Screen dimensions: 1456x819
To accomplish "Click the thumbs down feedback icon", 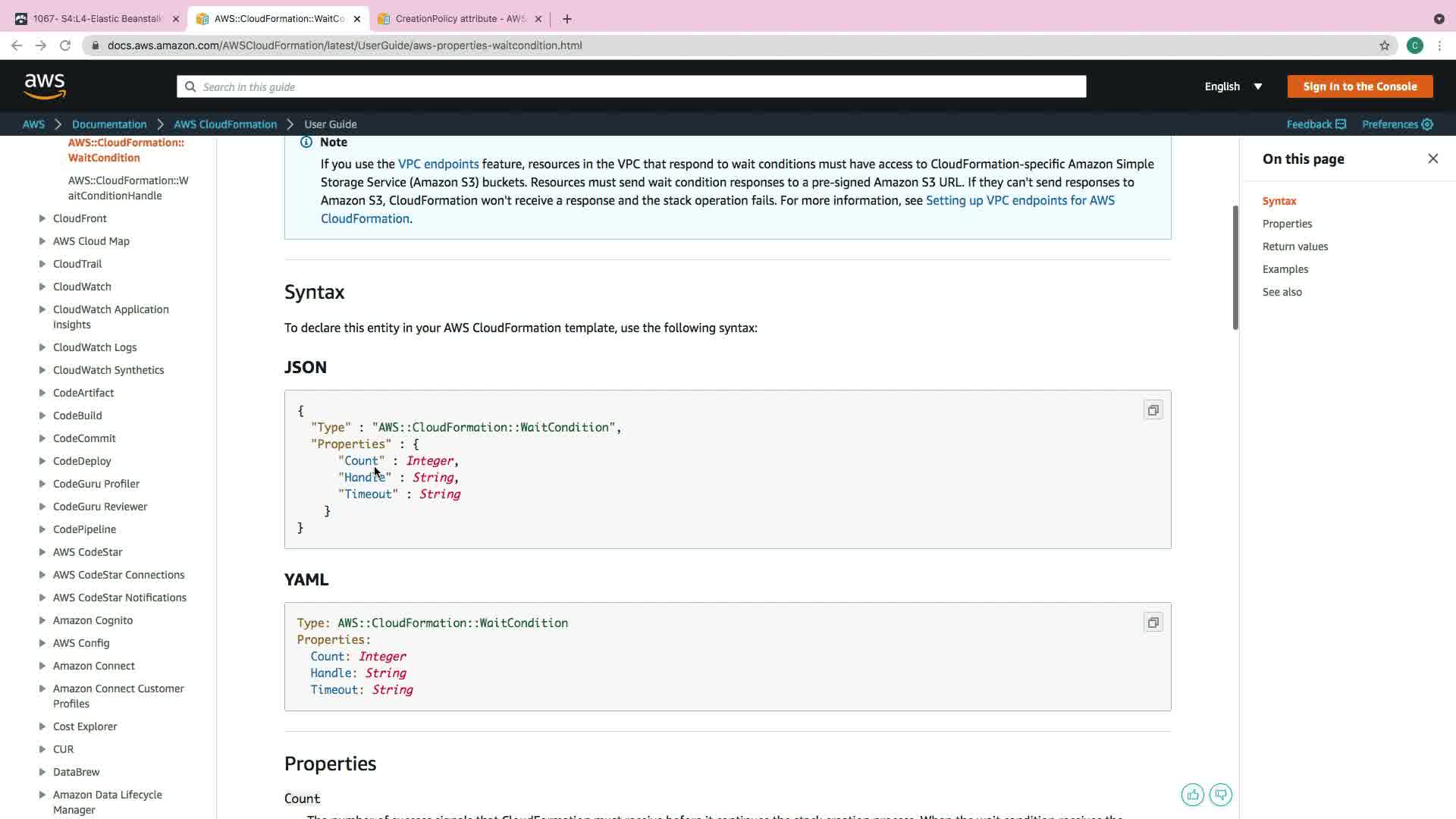I will (x=1221, y=795).
